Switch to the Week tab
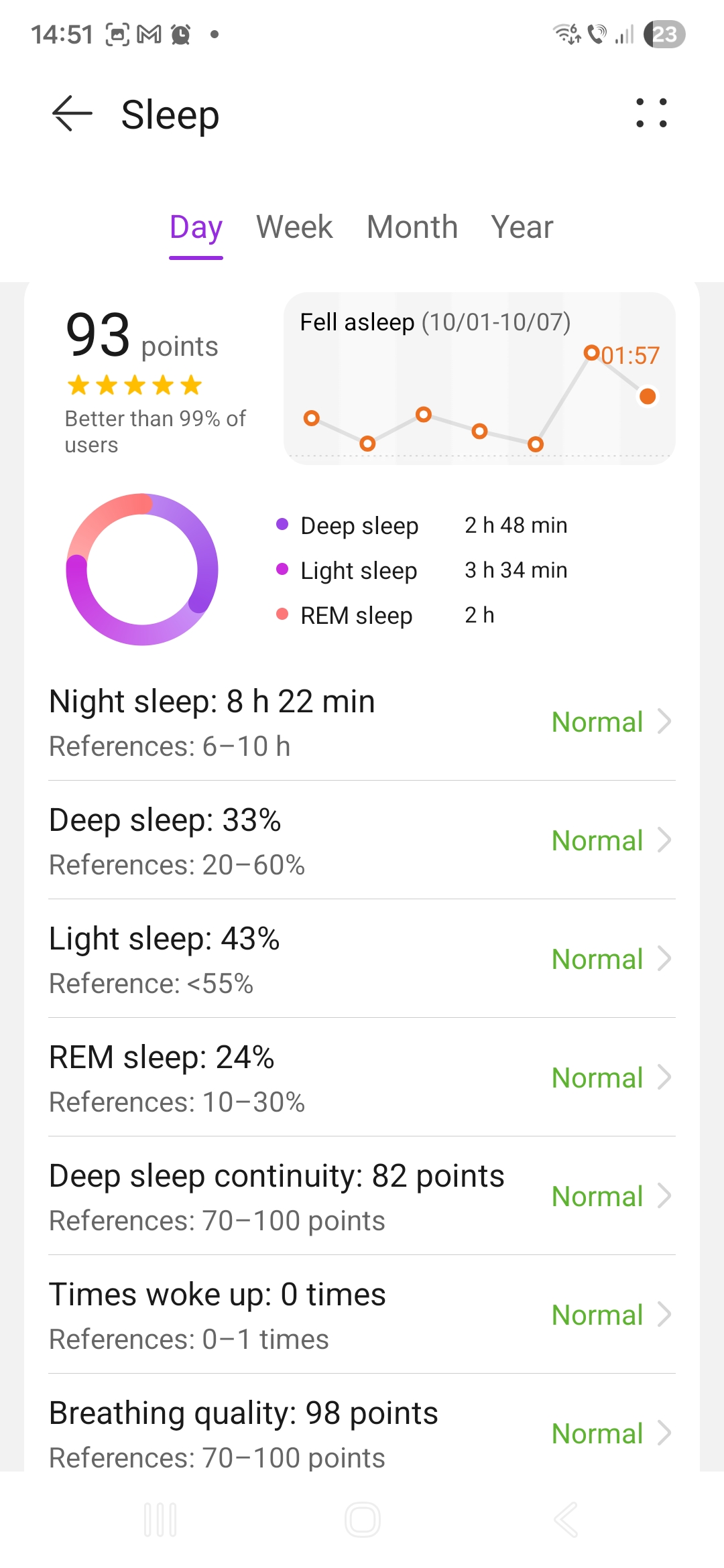Image resolution: width=724 pixels, height=1568 pixels. [294, 227]
